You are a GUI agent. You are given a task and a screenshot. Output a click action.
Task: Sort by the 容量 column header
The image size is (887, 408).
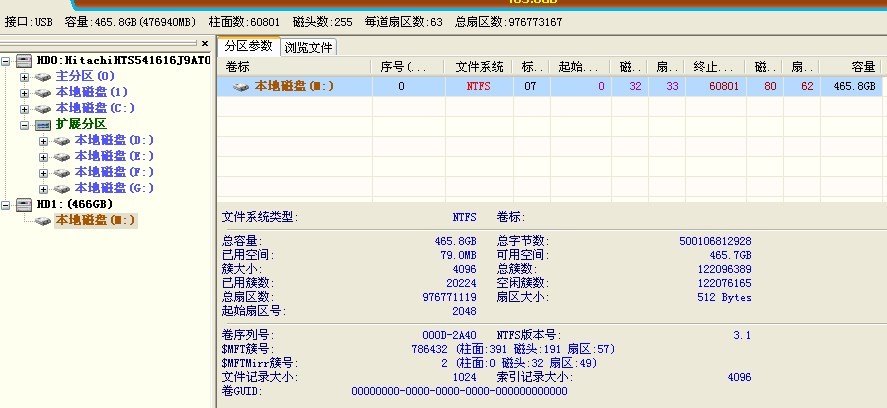(850, 67)
